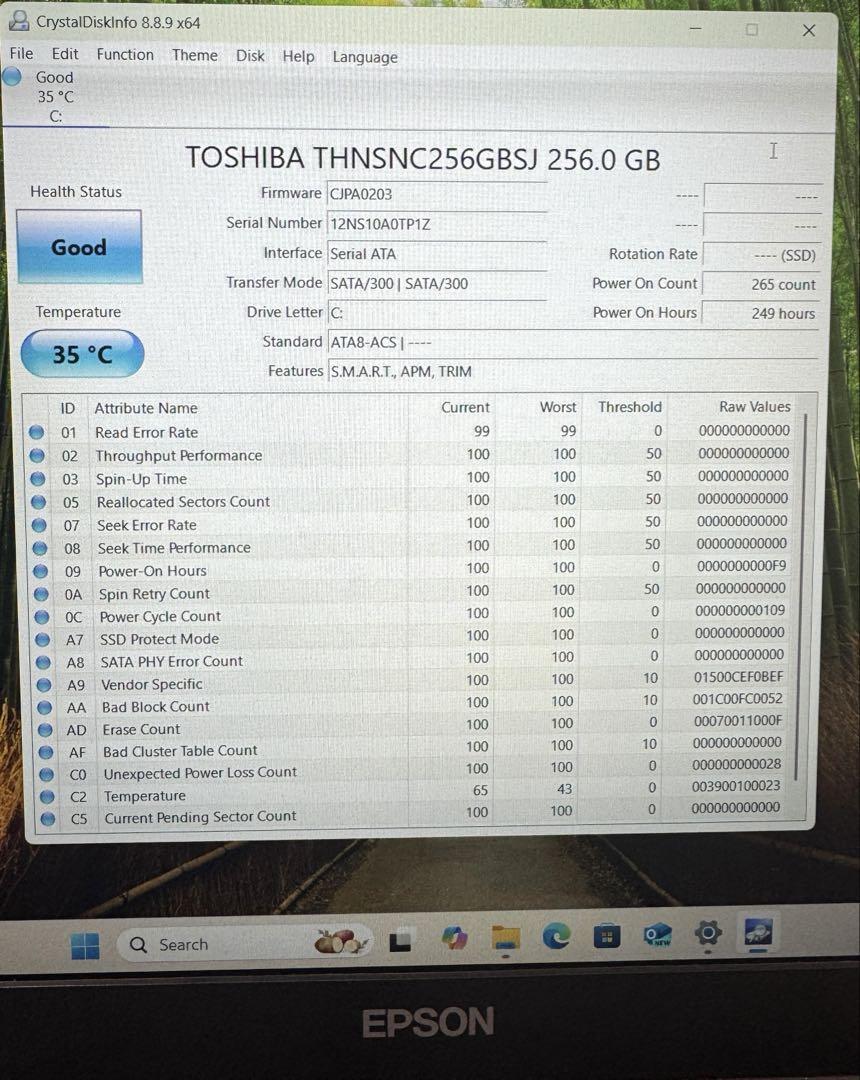Click the status dot for Vendor Specific

pyautogui.click(x=44, y=685)
